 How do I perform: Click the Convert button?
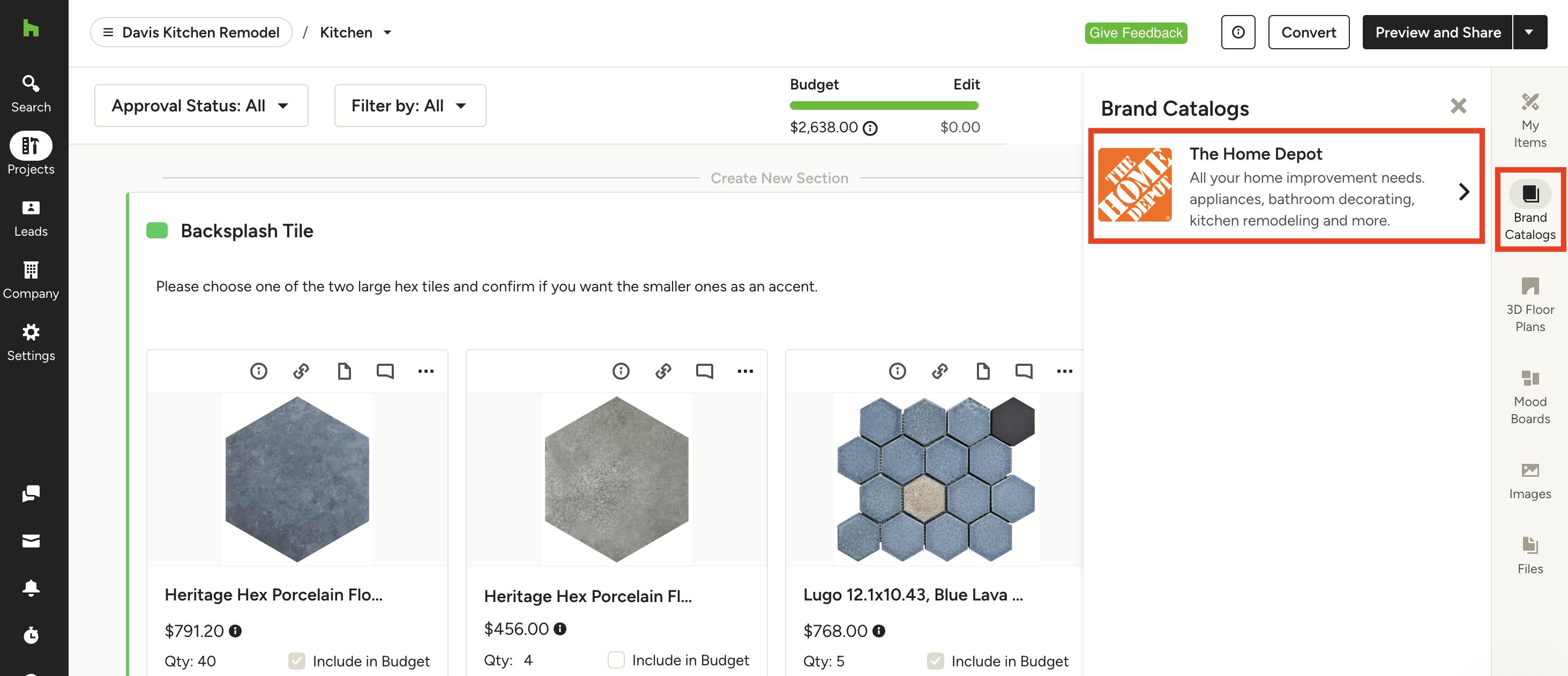click(1309, 32)
